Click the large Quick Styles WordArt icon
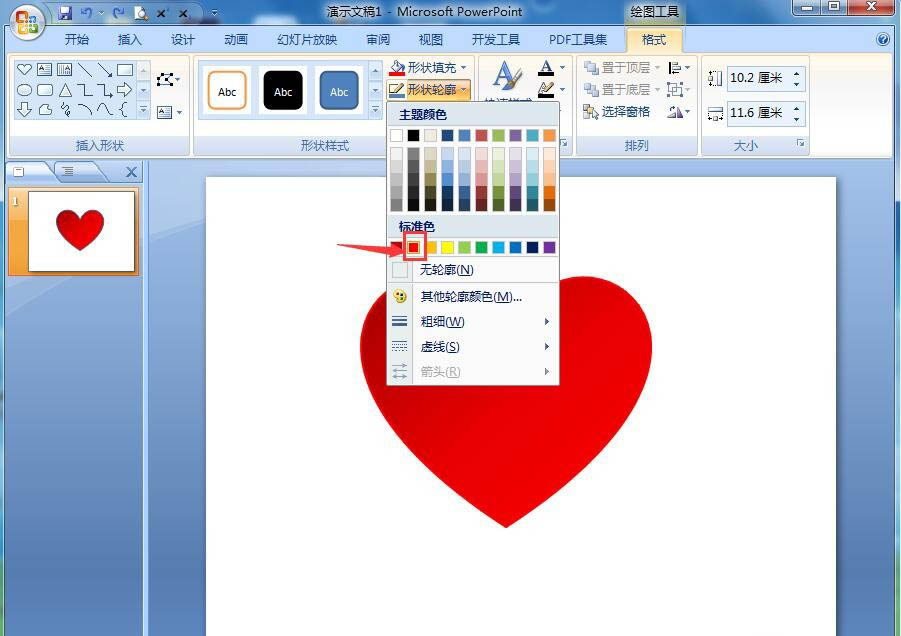The height and width of the screenshot is (636, 901). pos(507,76)
